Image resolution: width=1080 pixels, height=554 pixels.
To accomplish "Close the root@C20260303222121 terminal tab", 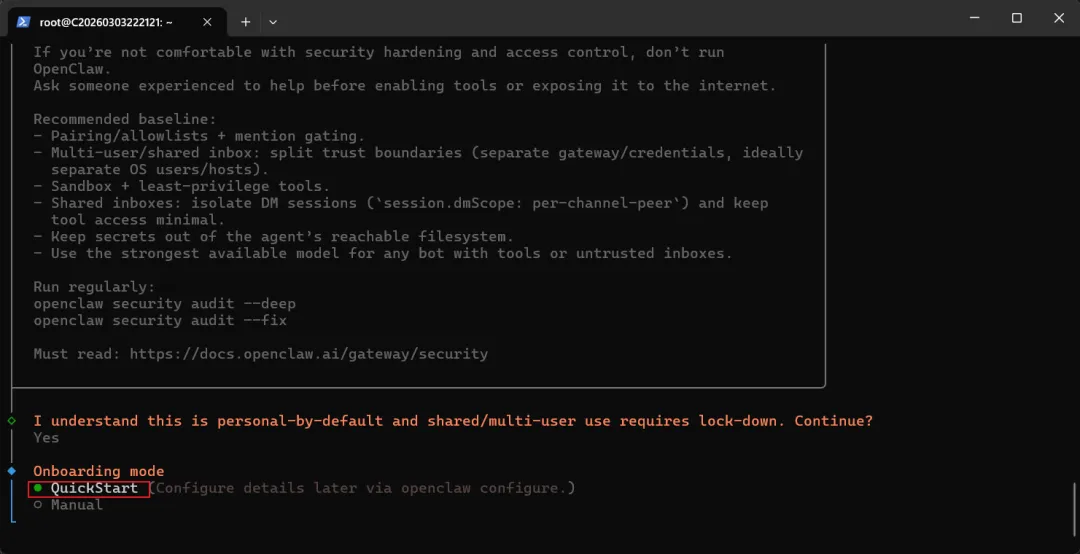I will coord(207,21).
